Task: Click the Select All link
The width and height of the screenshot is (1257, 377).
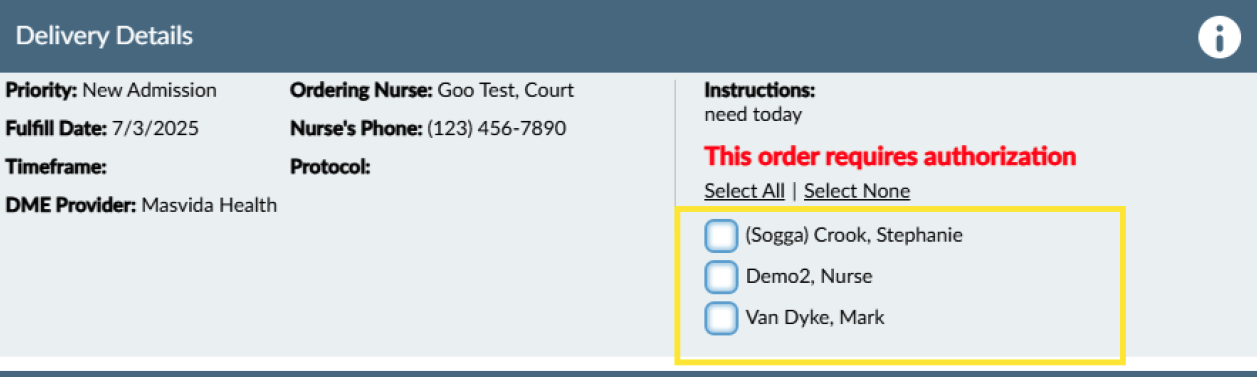Action: 744,191
